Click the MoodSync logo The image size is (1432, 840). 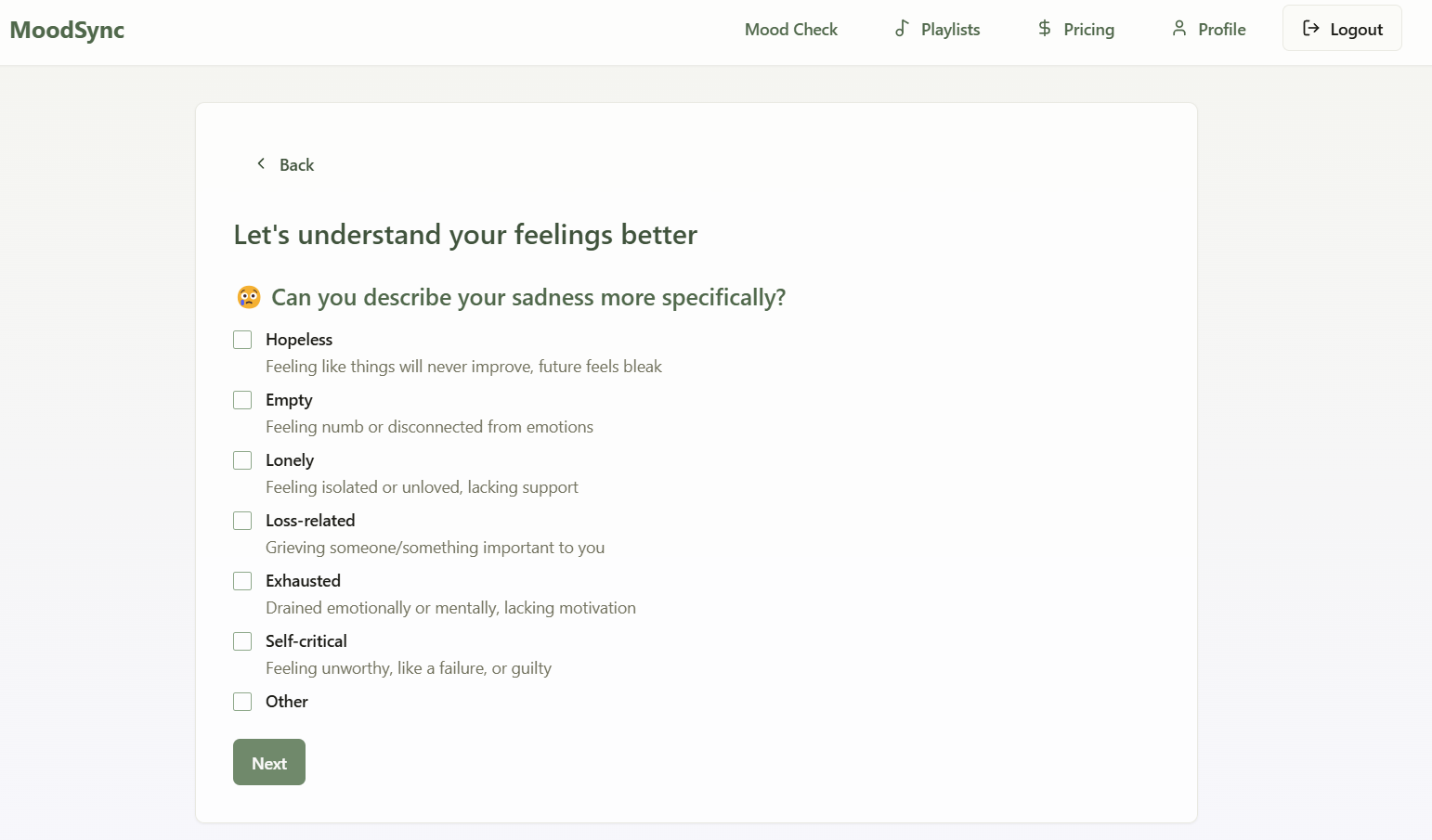tap(67, 30)
